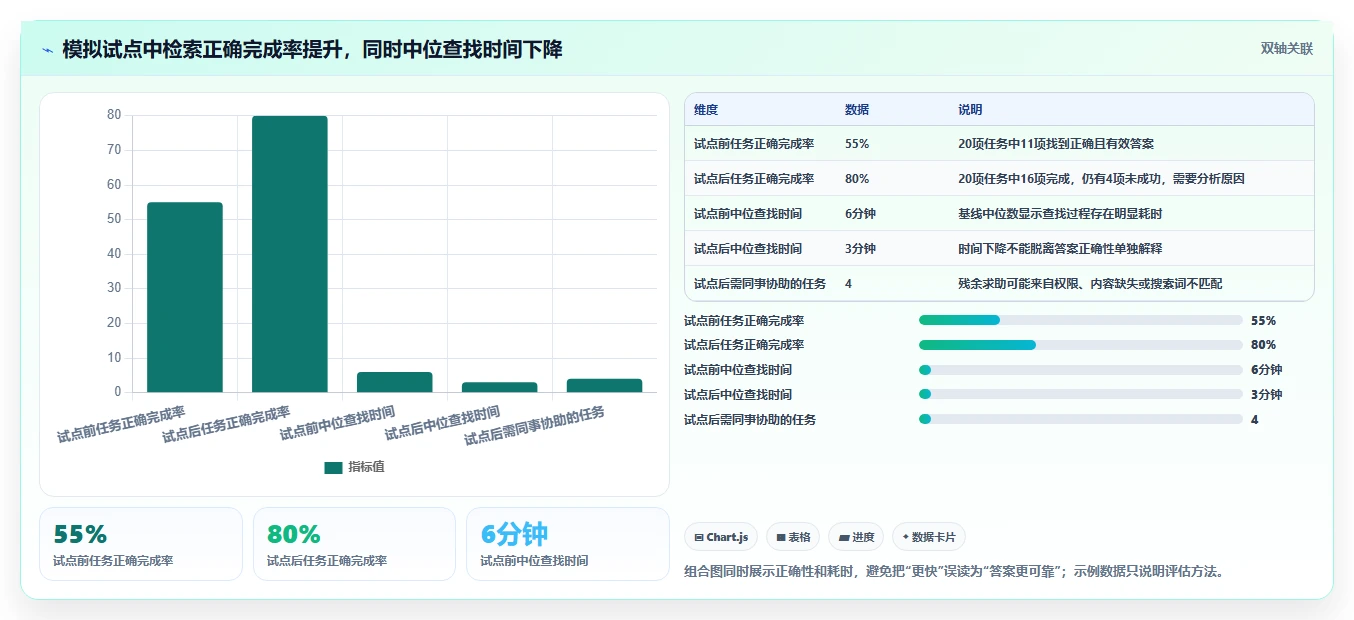The image size is (1354, 620).
Task: Click table cell 6分钟
Action: pyautogui.click(x=860, y=214)
